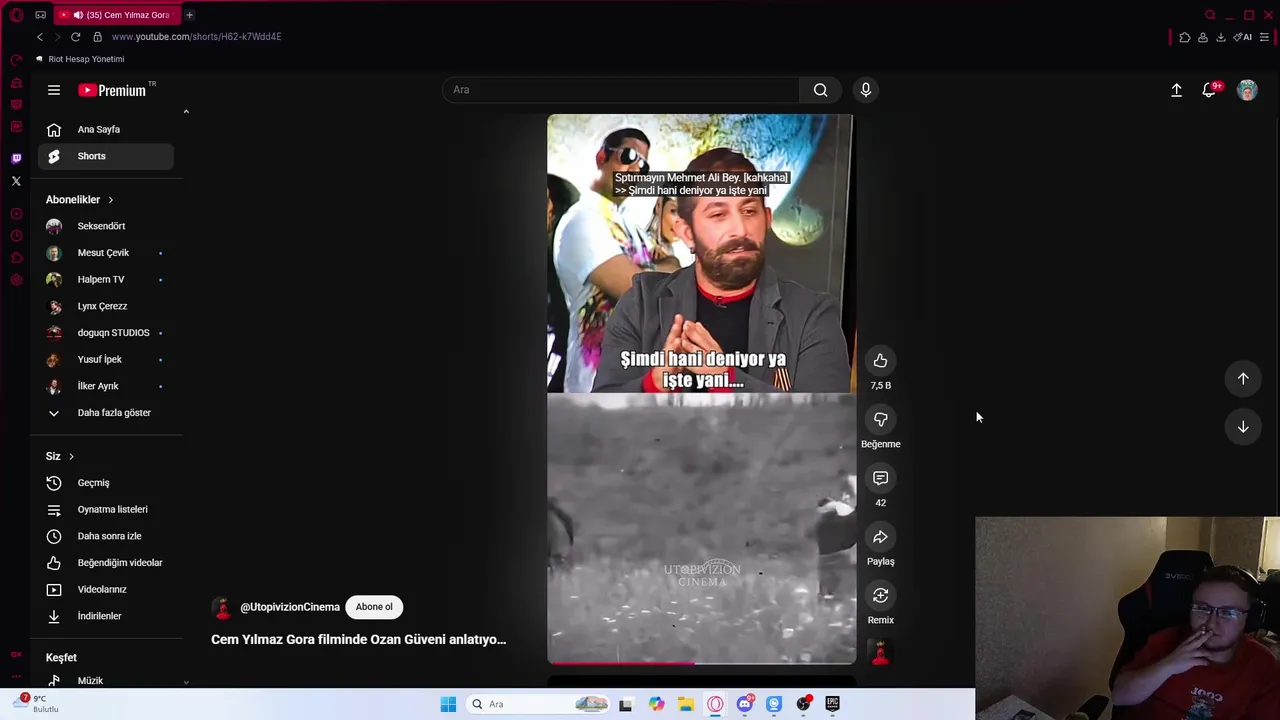The height and width of the screenshot is (720, 1280).
Task: Expand the Abonelikler section chevron
Action: pyautogui.click(x=110, y=200)
